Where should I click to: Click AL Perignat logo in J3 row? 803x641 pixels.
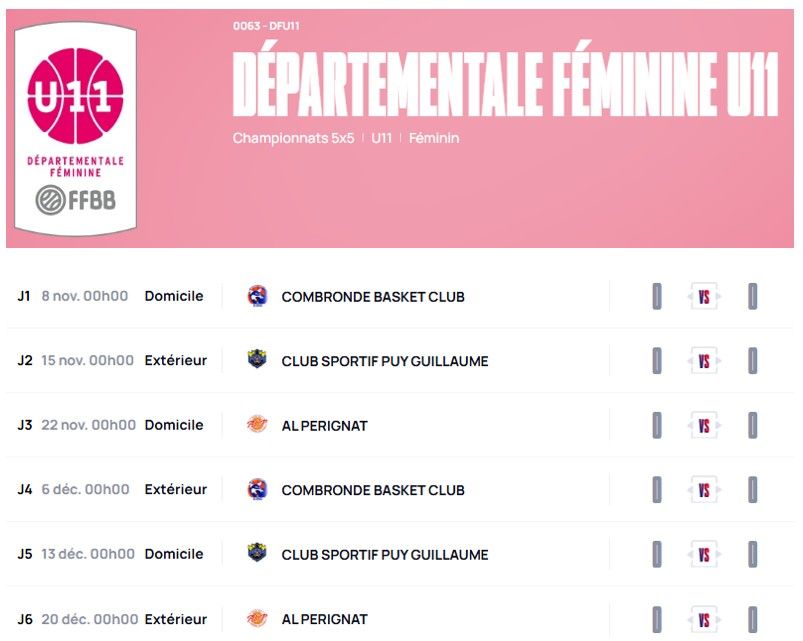pyautogui.click(x=257, y=425)
